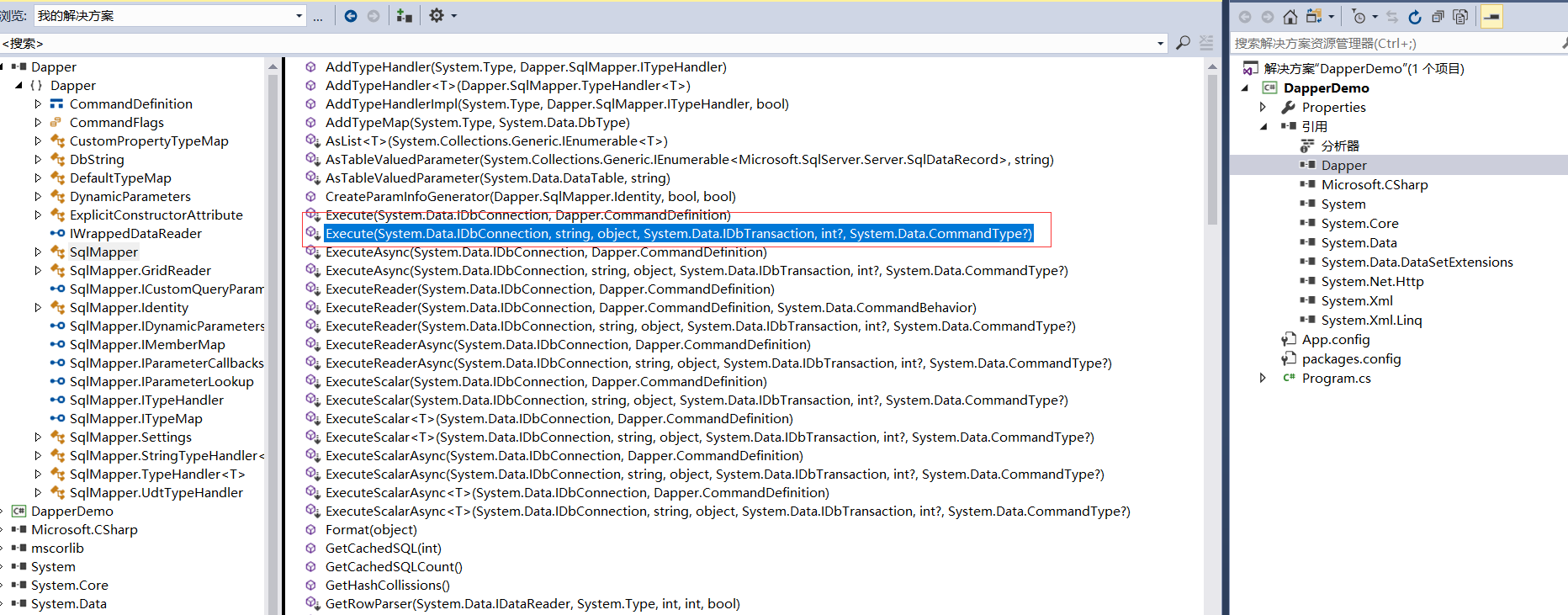Open the pending changes filter dropdown arrow
This screenshot has height=615, width=1568.
coord(1375,17)
